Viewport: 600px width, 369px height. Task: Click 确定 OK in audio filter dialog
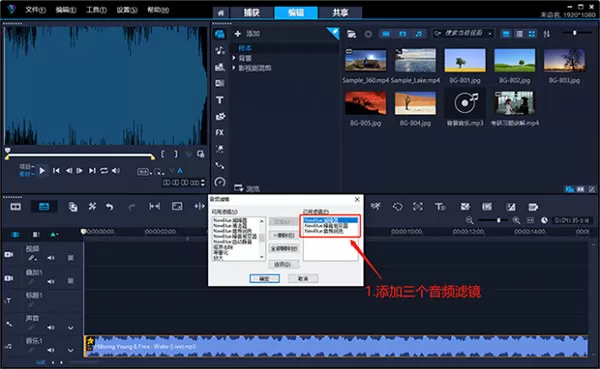click(x=264, y=279)
